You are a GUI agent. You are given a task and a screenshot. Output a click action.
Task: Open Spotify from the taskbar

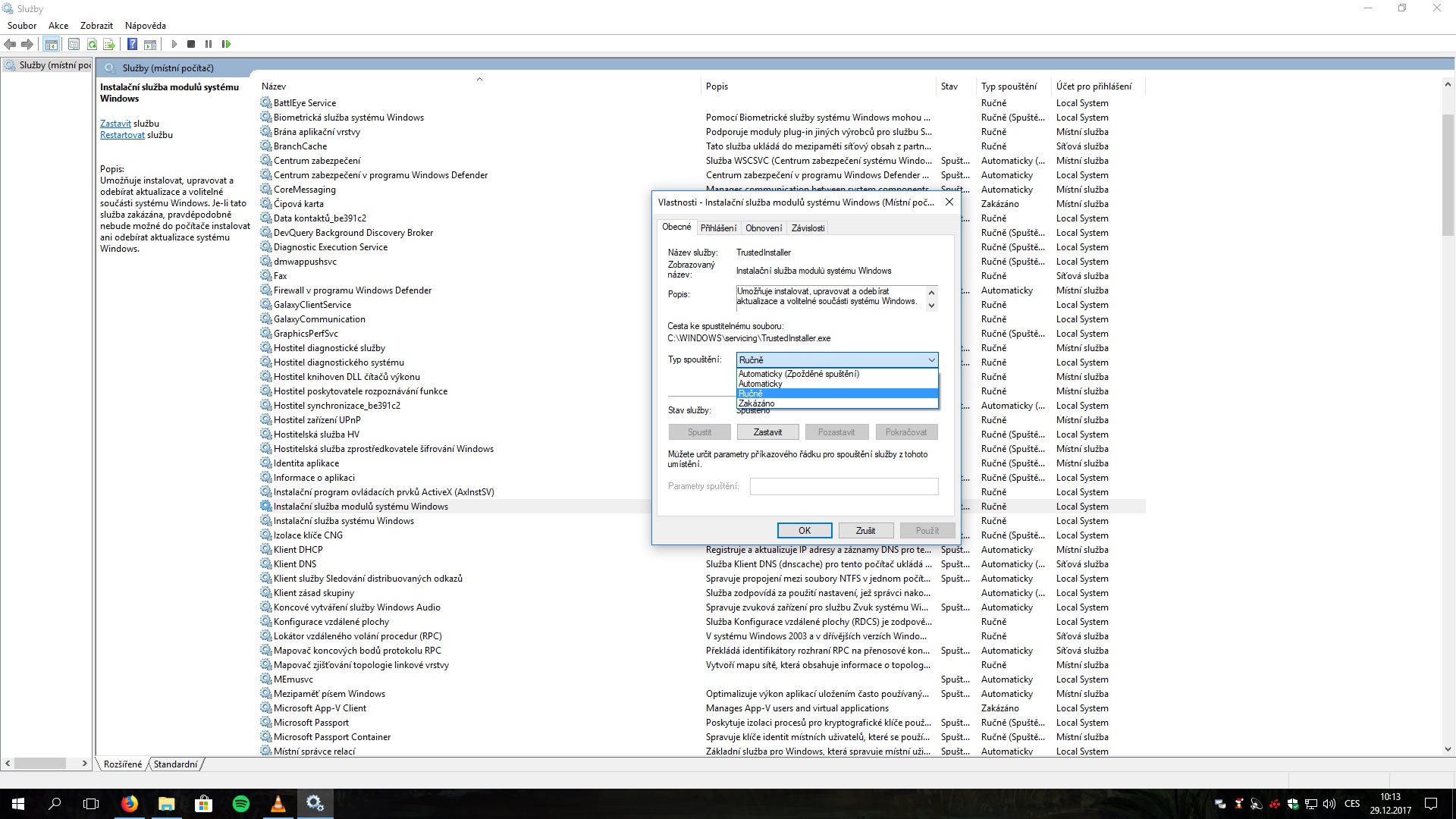(x=241, y=804)
